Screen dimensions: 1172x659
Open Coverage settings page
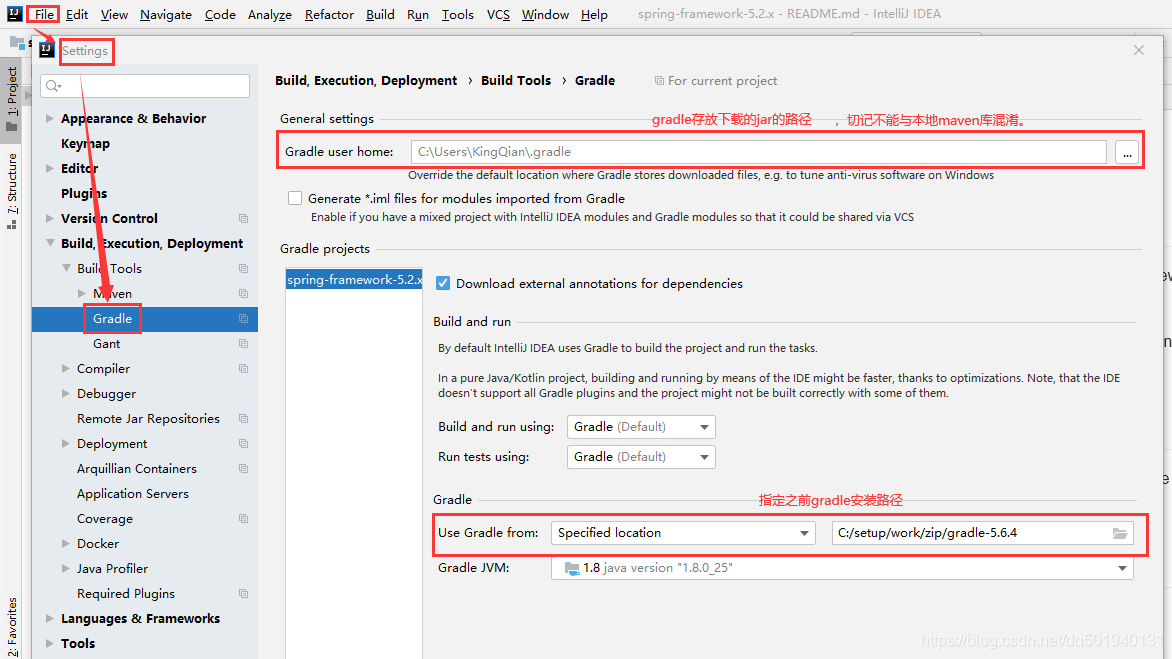pyautogui.click(x=105, y=519)
